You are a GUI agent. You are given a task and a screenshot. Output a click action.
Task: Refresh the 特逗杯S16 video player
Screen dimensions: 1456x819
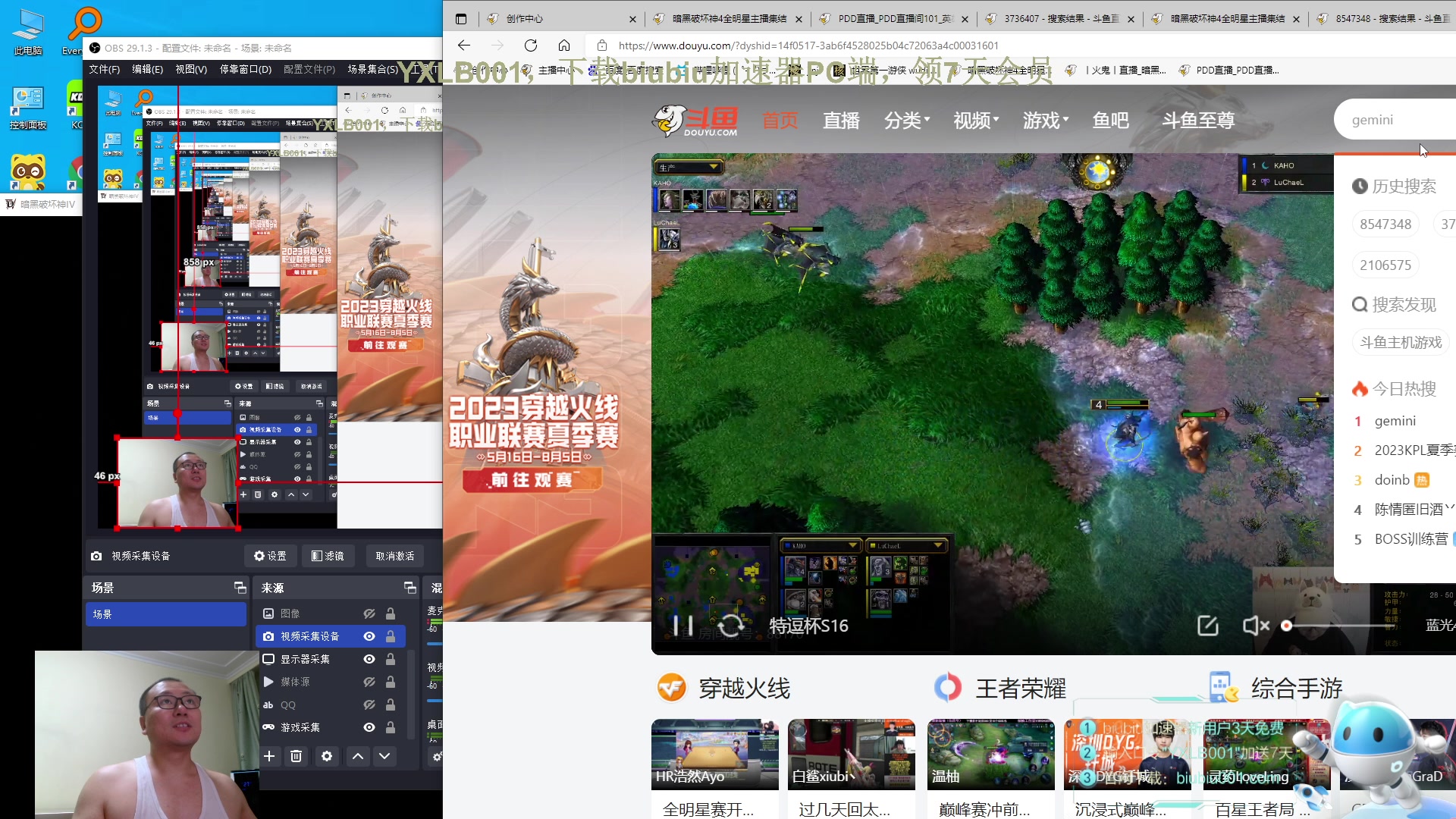tap(731, 626)
